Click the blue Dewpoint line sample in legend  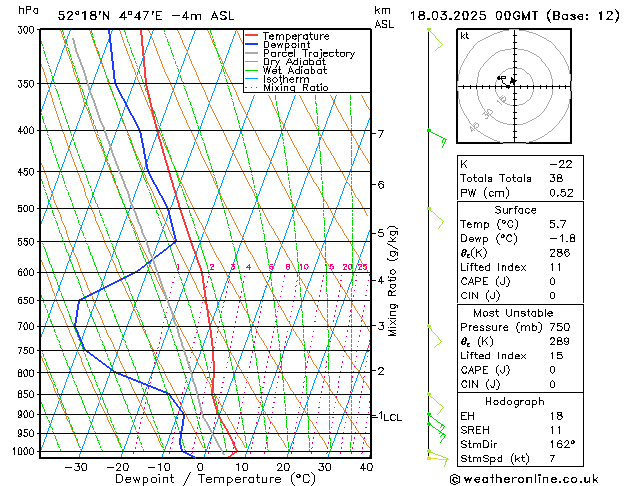[x=252, y=44]
